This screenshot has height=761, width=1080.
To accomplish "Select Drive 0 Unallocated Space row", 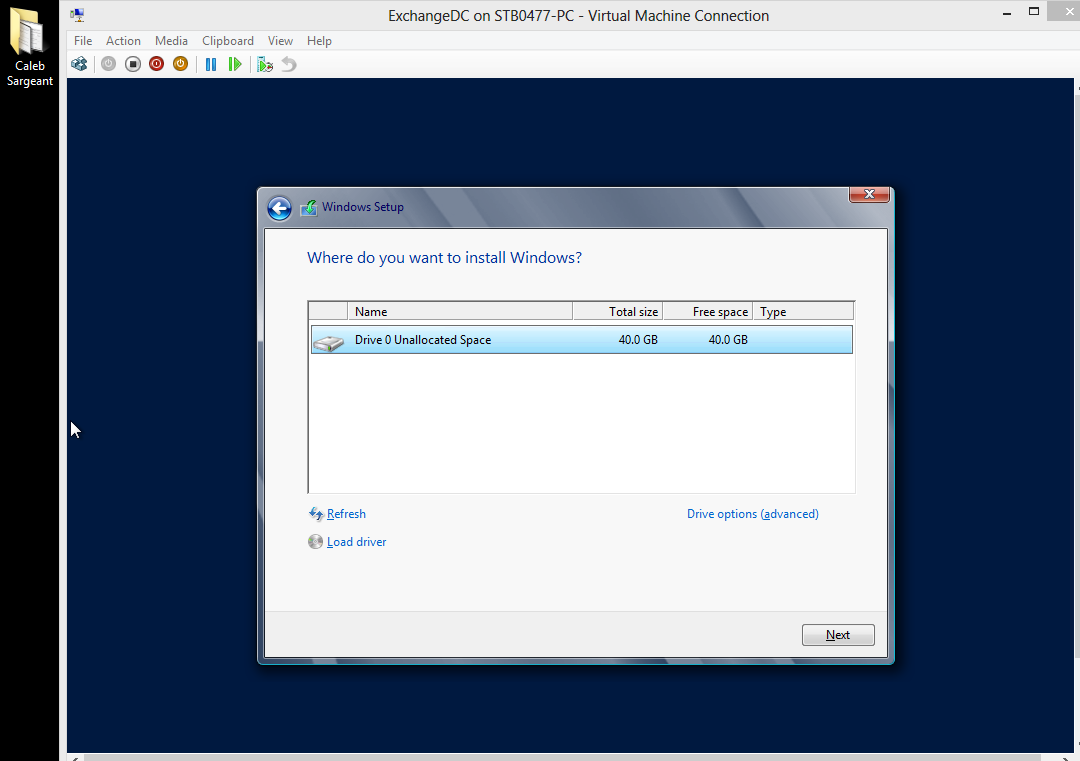I will click(581, 340).
